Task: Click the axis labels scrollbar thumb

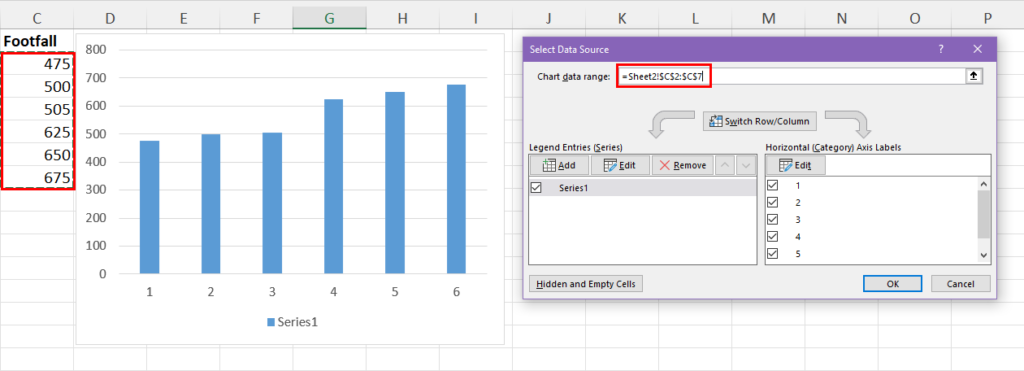Action: [984, 214]
